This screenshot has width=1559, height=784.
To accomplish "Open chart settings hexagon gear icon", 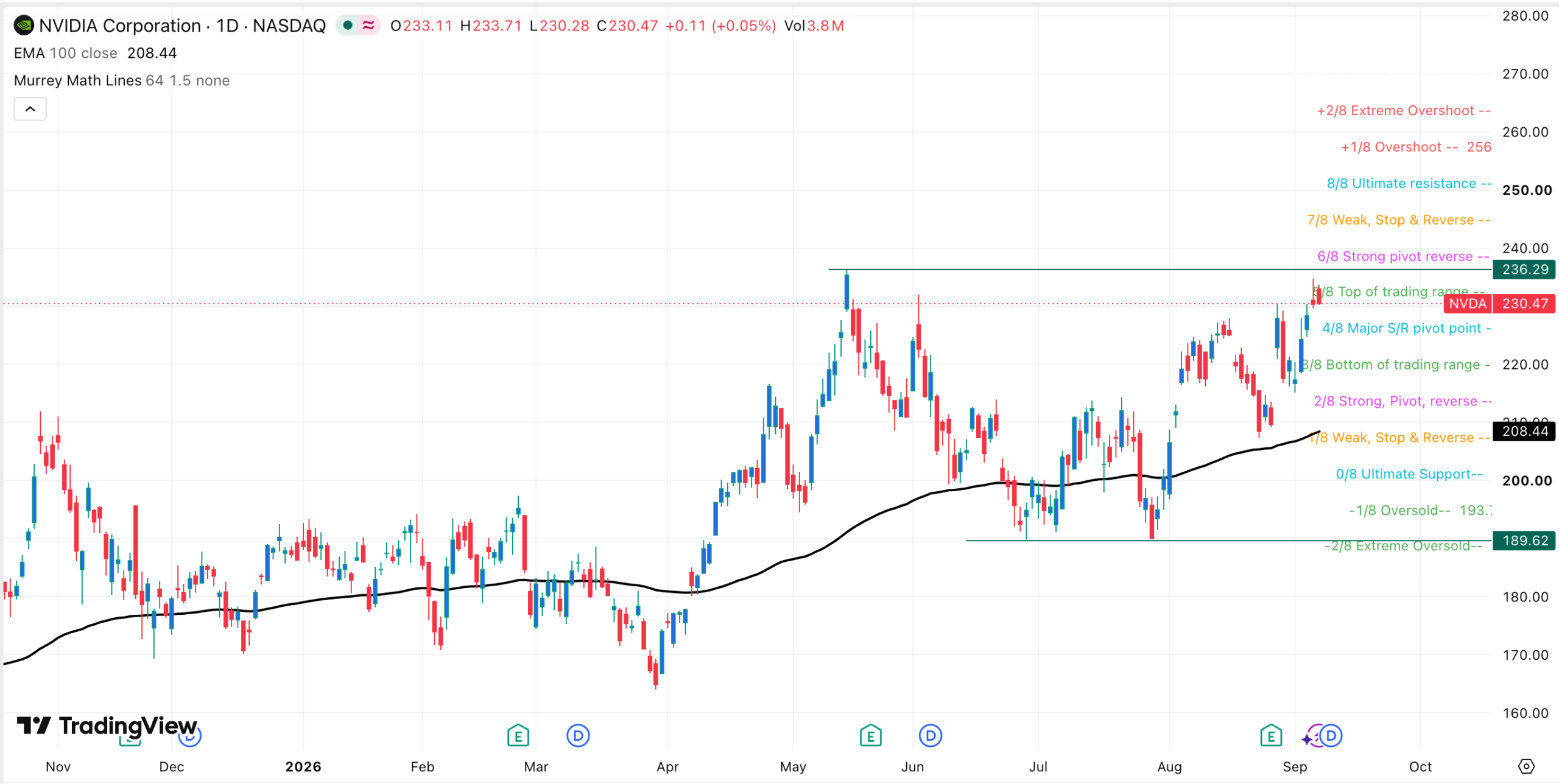I will 1526,766.
